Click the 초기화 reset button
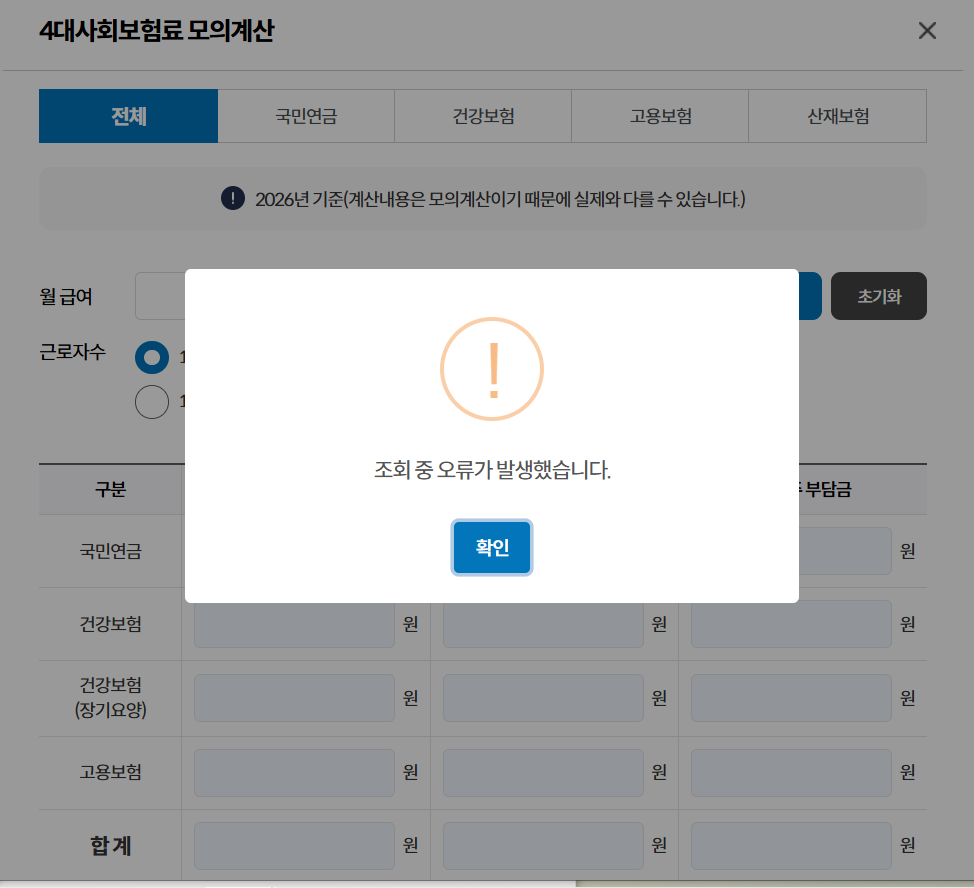Screen dimensions: 974x888 coord(878,296)
